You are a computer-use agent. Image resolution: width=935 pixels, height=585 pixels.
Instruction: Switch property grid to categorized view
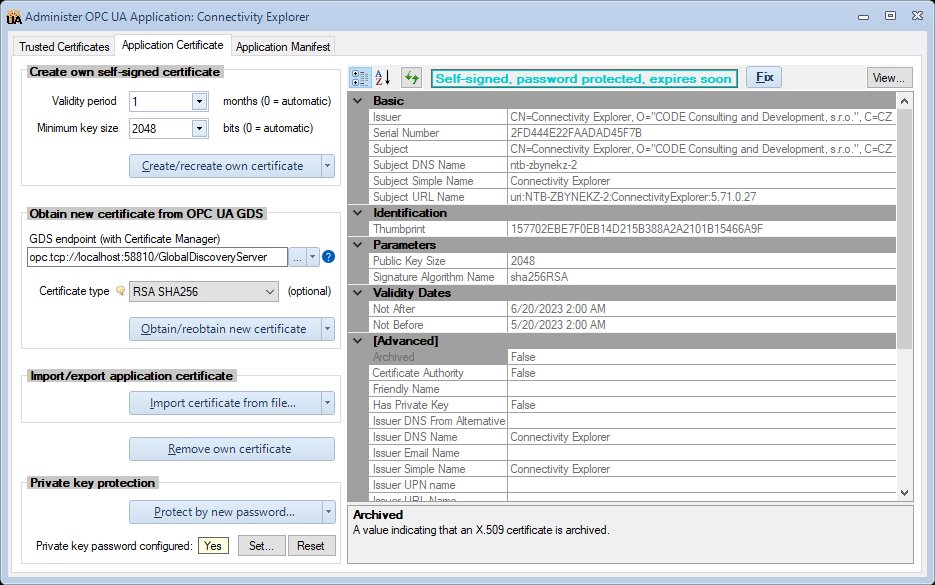(360, 78)
